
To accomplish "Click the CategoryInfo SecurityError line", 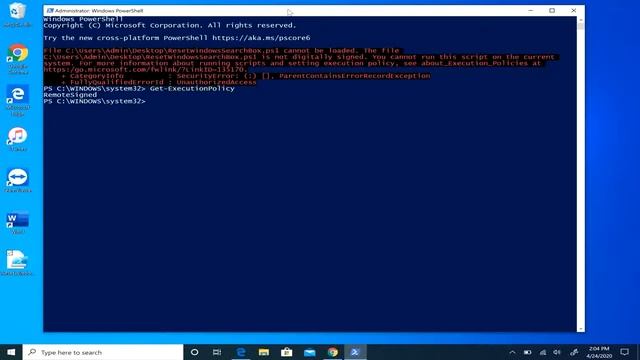I will [246, 76].
